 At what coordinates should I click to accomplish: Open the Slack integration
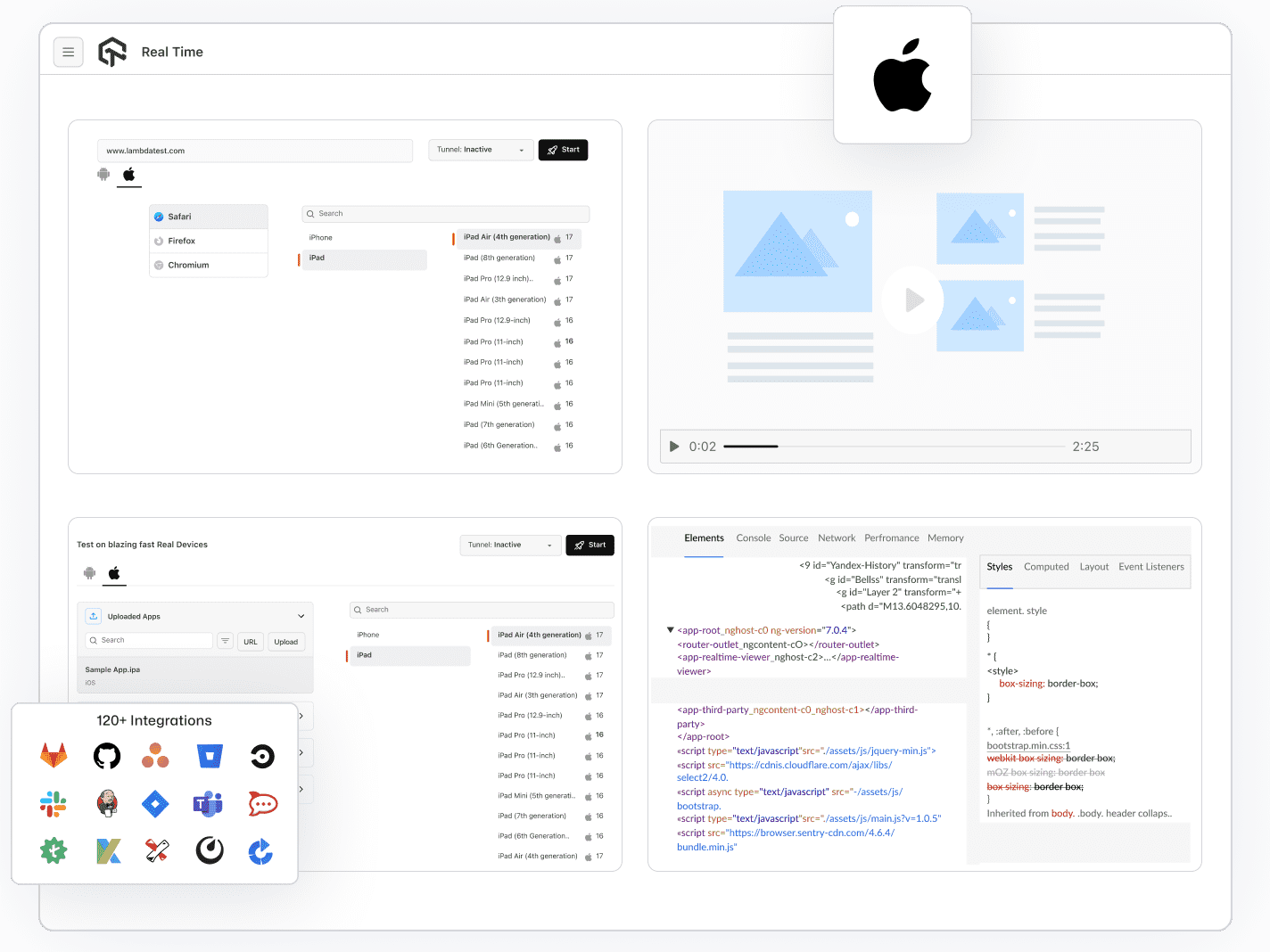pos(53,803)
